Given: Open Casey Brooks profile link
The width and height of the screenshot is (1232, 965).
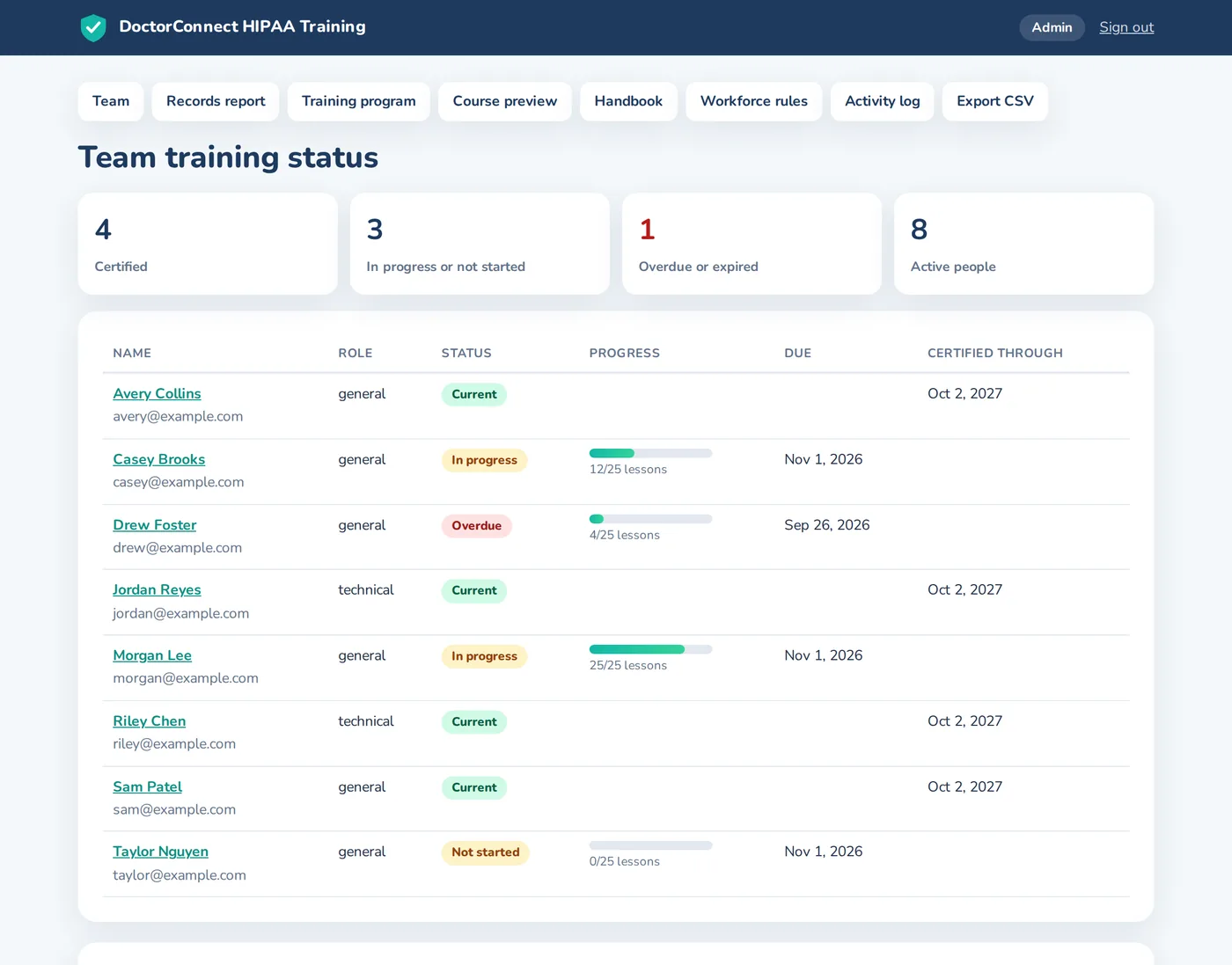Looking at the screenshot, I should [159, 459].
